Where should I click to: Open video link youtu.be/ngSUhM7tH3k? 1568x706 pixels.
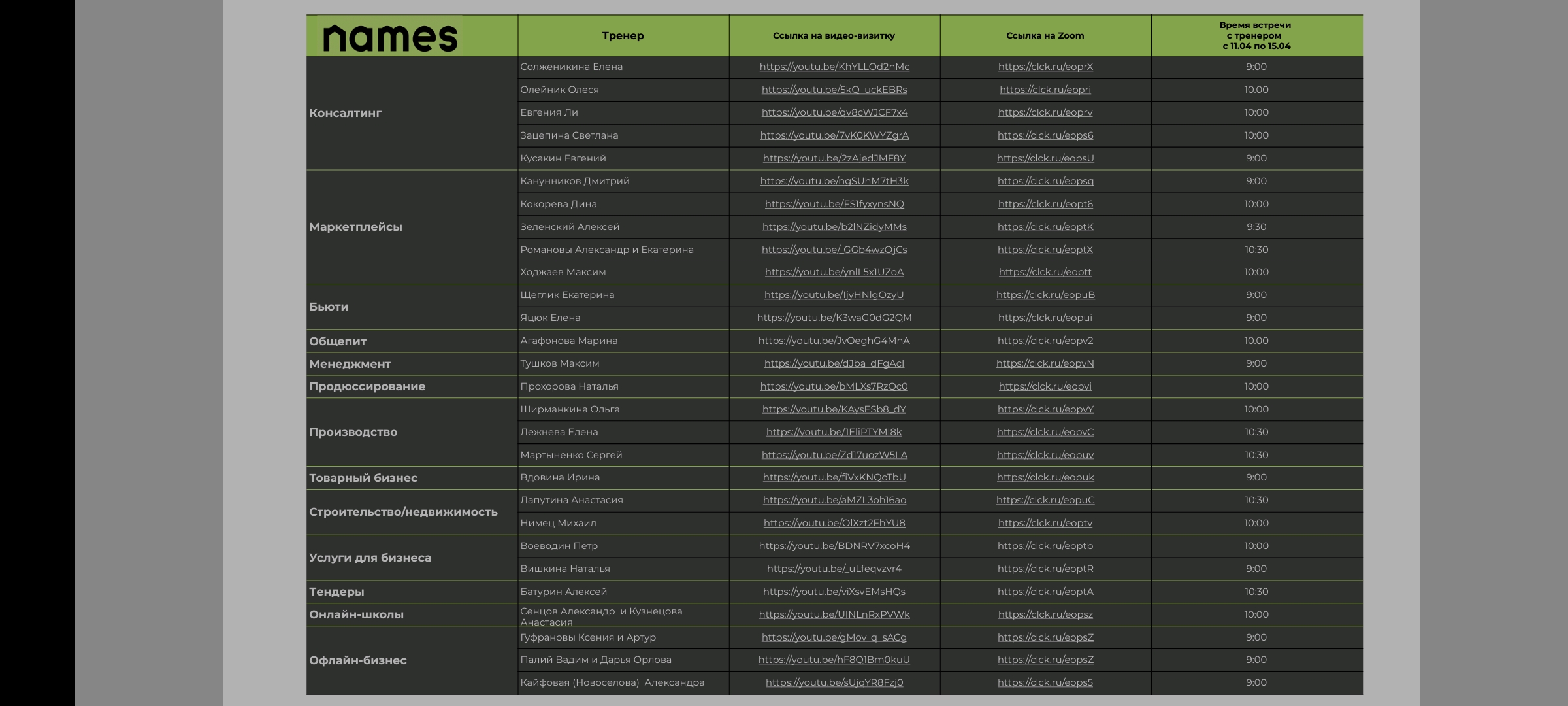pos(834,181)
